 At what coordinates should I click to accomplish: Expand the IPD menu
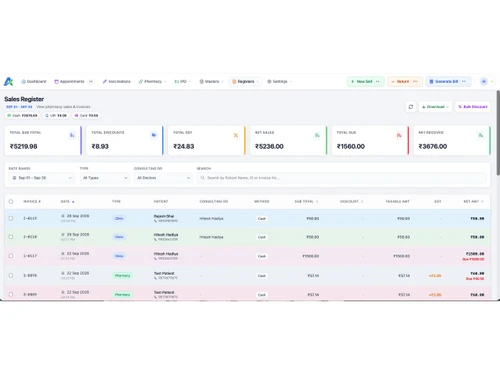tap(182, 81)
